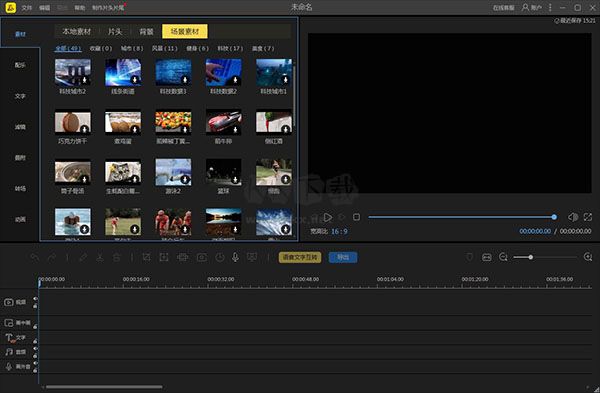The height and width of the screenshot is (393, 600).
Task: Click the undo arrow in edit toolbar
Action: [35, 258]
